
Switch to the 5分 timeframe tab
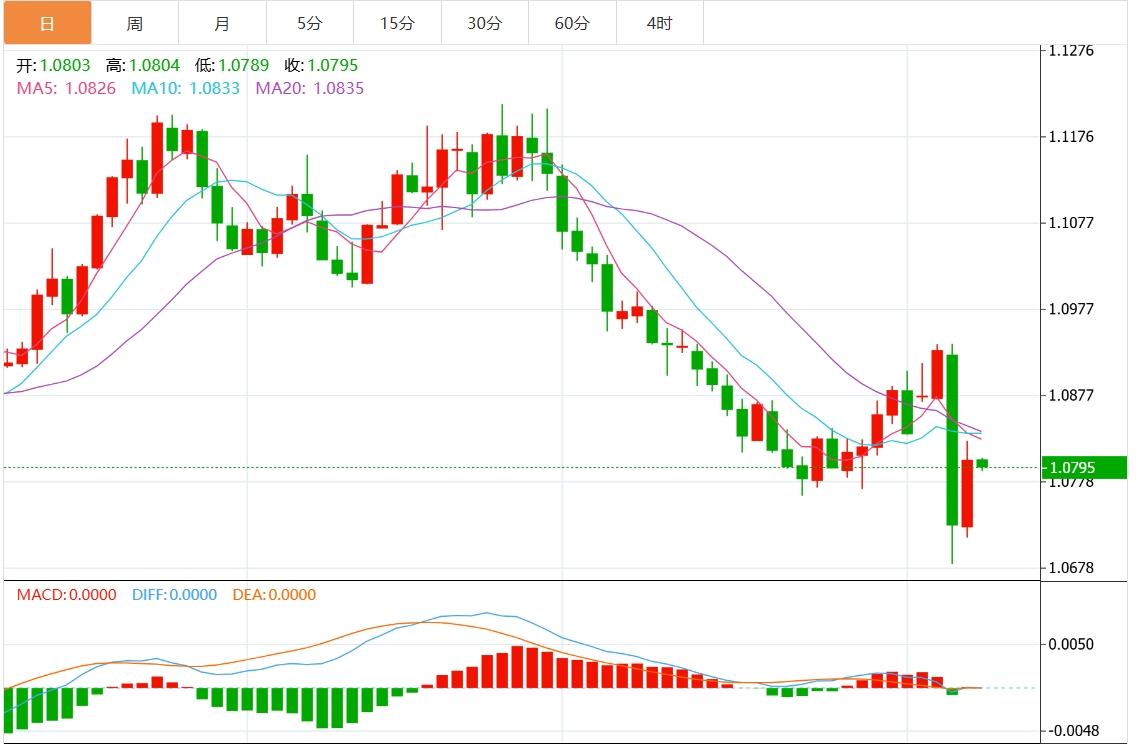(x=310, y=23)
